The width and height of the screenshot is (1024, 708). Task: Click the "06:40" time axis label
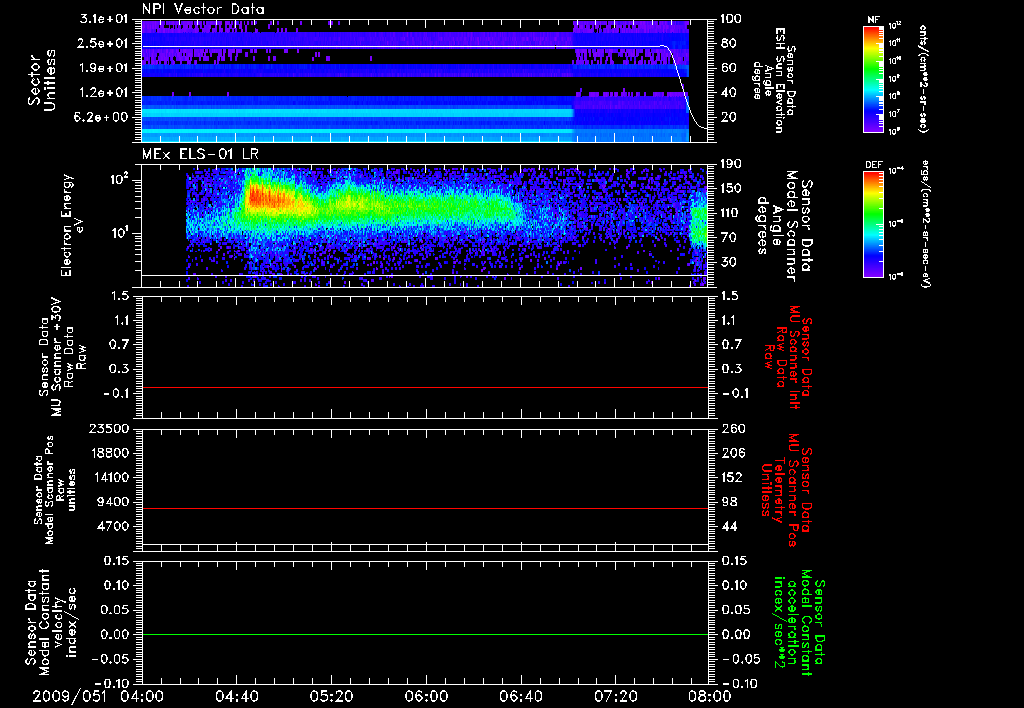click(520, 696)
